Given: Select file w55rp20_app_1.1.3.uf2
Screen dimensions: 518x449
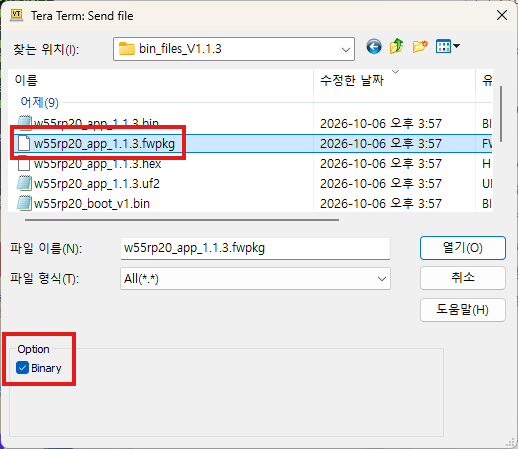Looking at the screenshot, I should pos(97,184).
